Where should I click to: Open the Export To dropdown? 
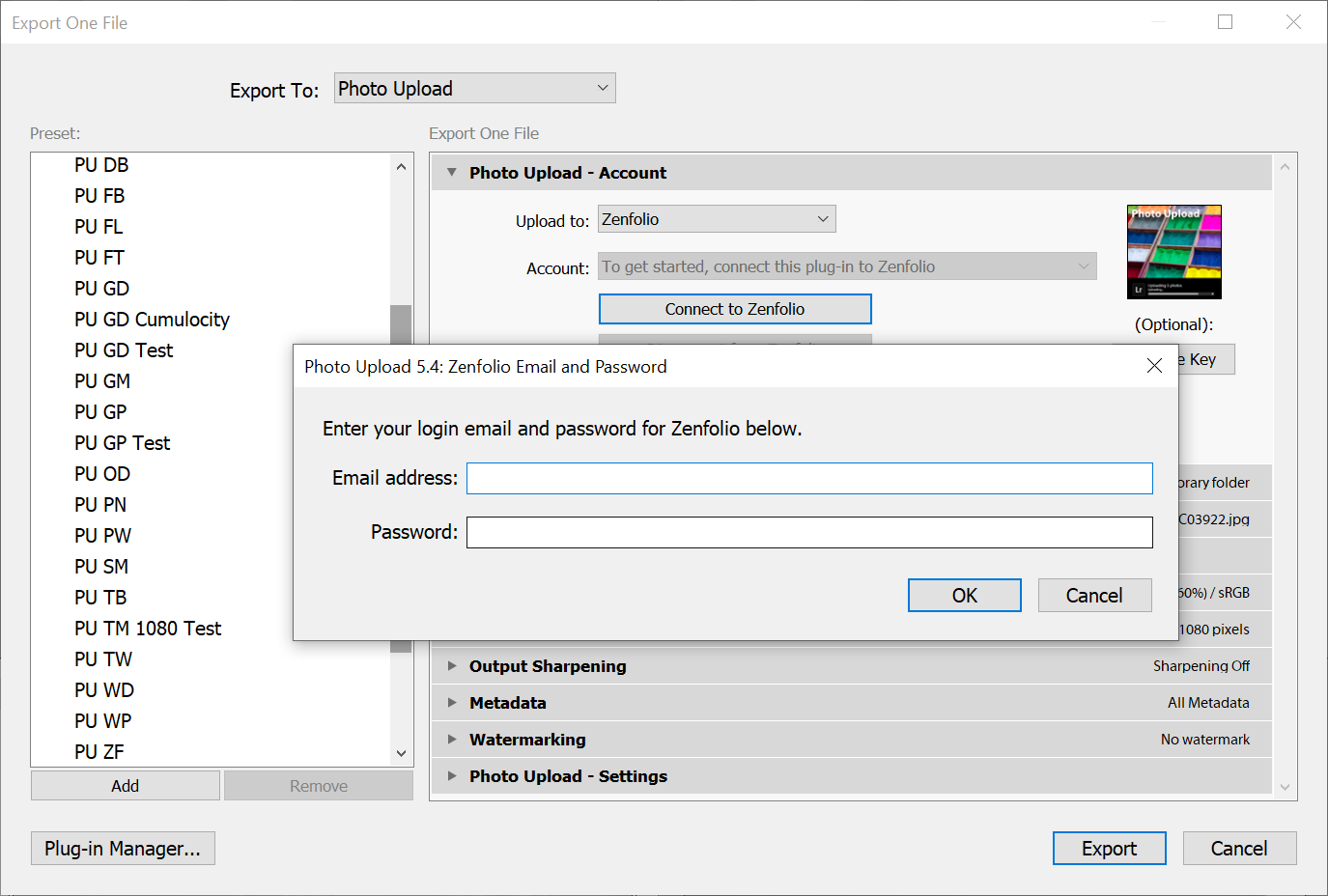(474, 89)
